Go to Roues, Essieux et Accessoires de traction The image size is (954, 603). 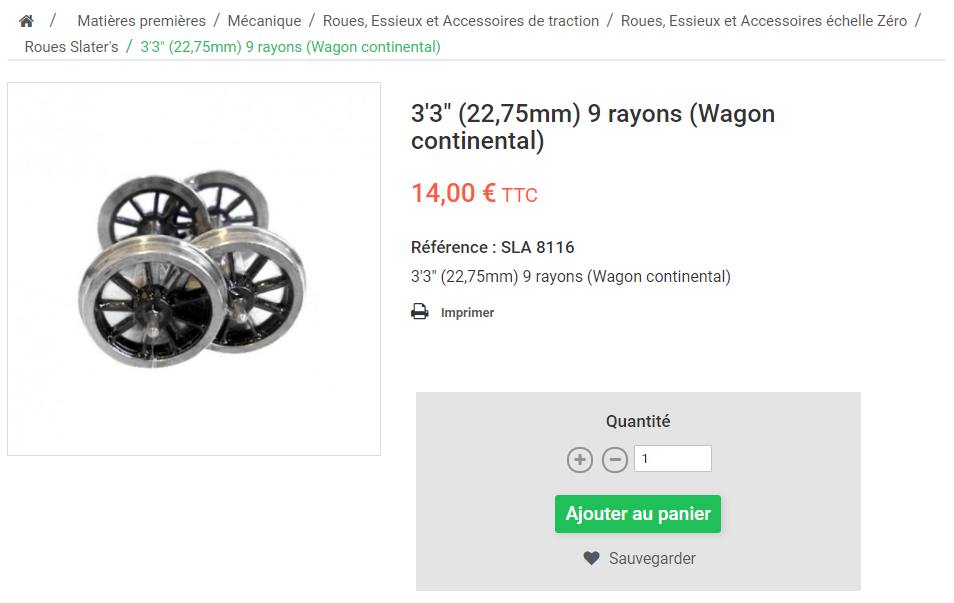461,21
